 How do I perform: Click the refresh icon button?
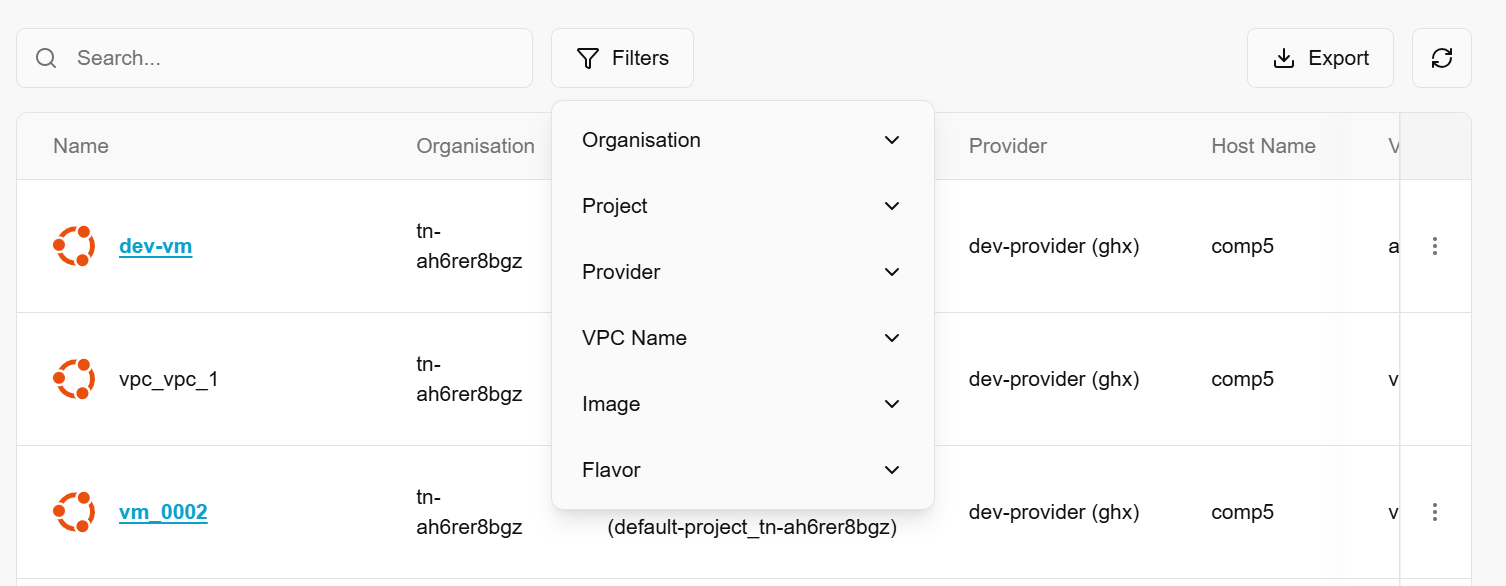(x=1441, y=58)
